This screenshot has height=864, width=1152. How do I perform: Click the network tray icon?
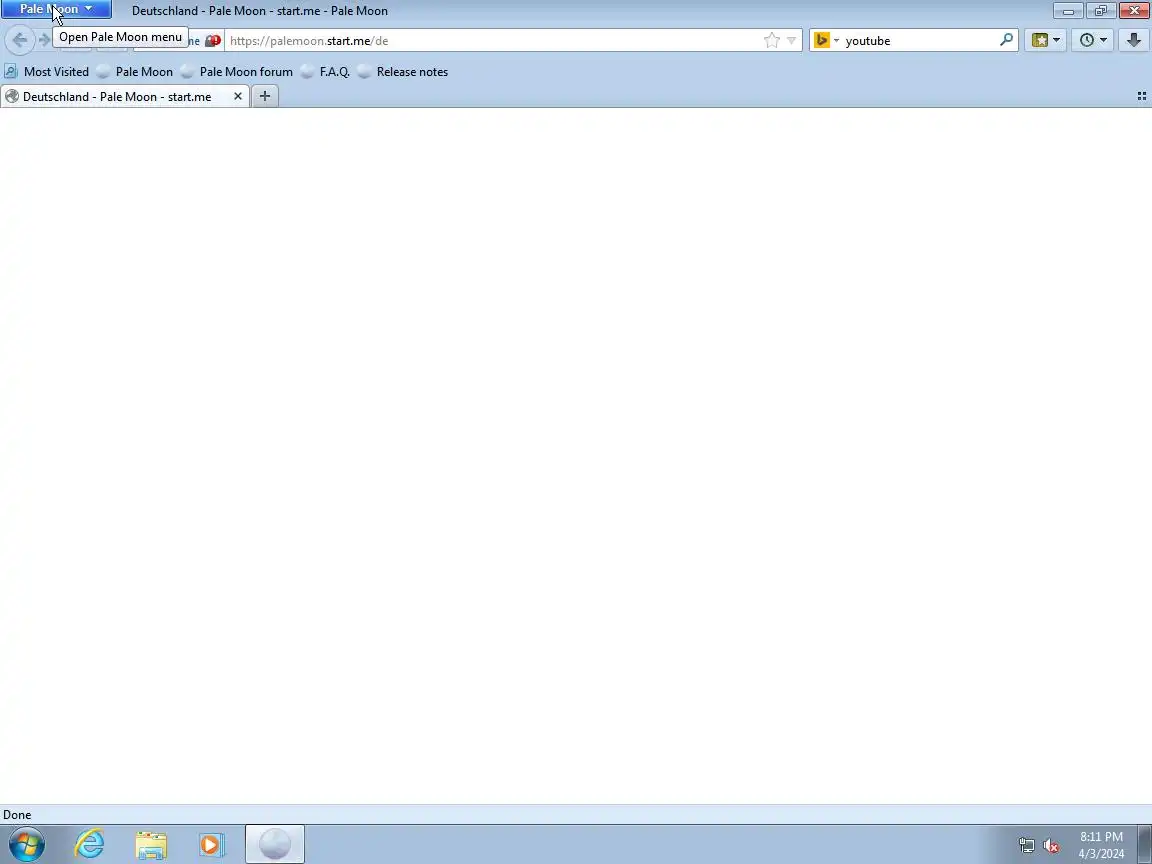click(x=1026, y=845)
